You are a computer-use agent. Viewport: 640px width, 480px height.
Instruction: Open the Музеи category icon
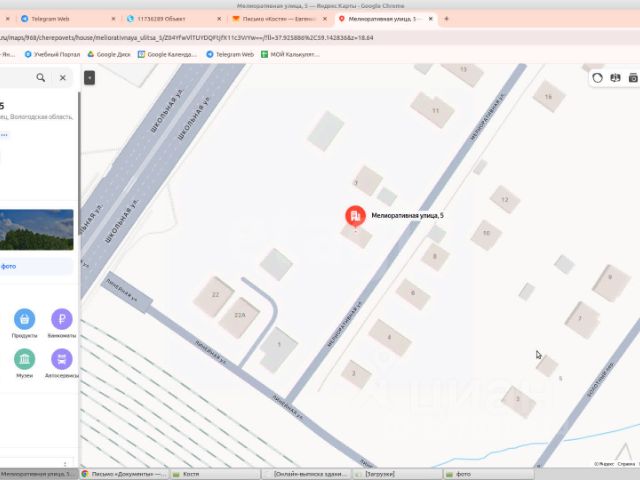[x=24, y=359]
